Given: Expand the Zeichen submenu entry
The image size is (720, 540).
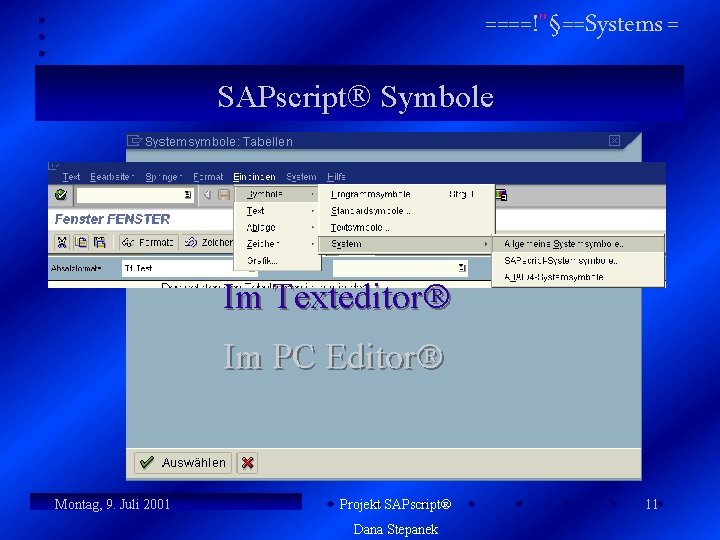Looking at the screenshot, I should (277, 244).
